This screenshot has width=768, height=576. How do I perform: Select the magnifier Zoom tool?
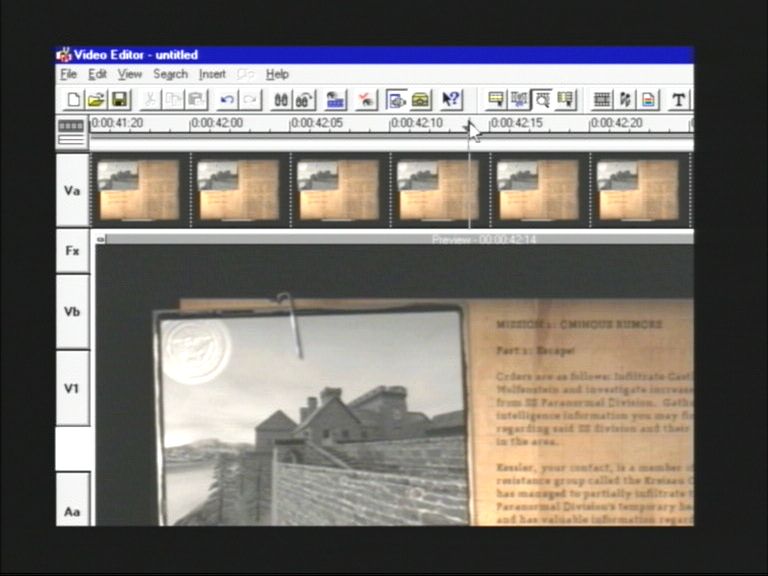tap(542, 100)
